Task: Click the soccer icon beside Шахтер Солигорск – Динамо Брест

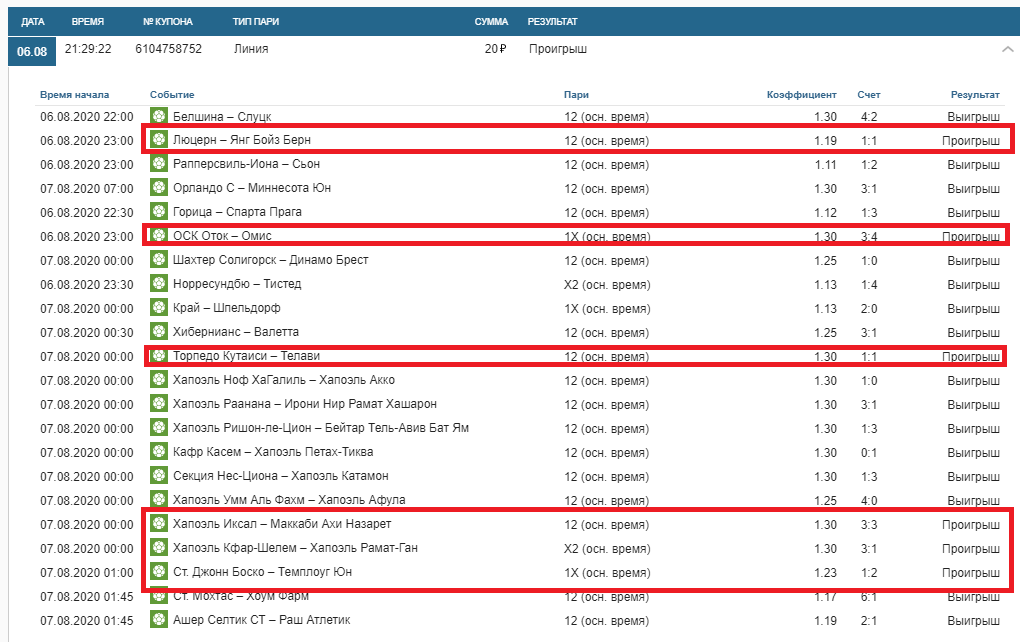Action: [x=159, y=260]
